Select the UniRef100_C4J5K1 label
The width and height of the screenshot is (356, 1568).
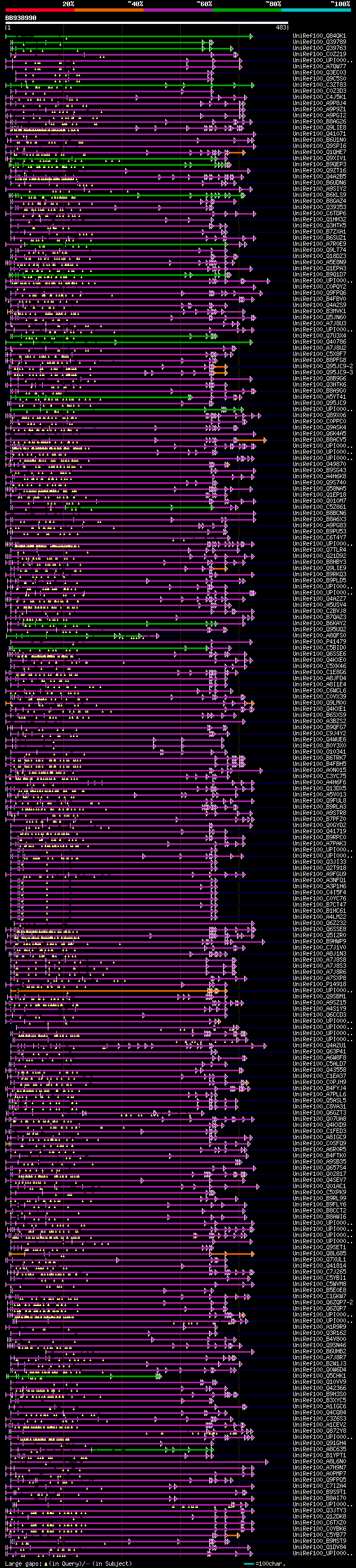[319, 97]
